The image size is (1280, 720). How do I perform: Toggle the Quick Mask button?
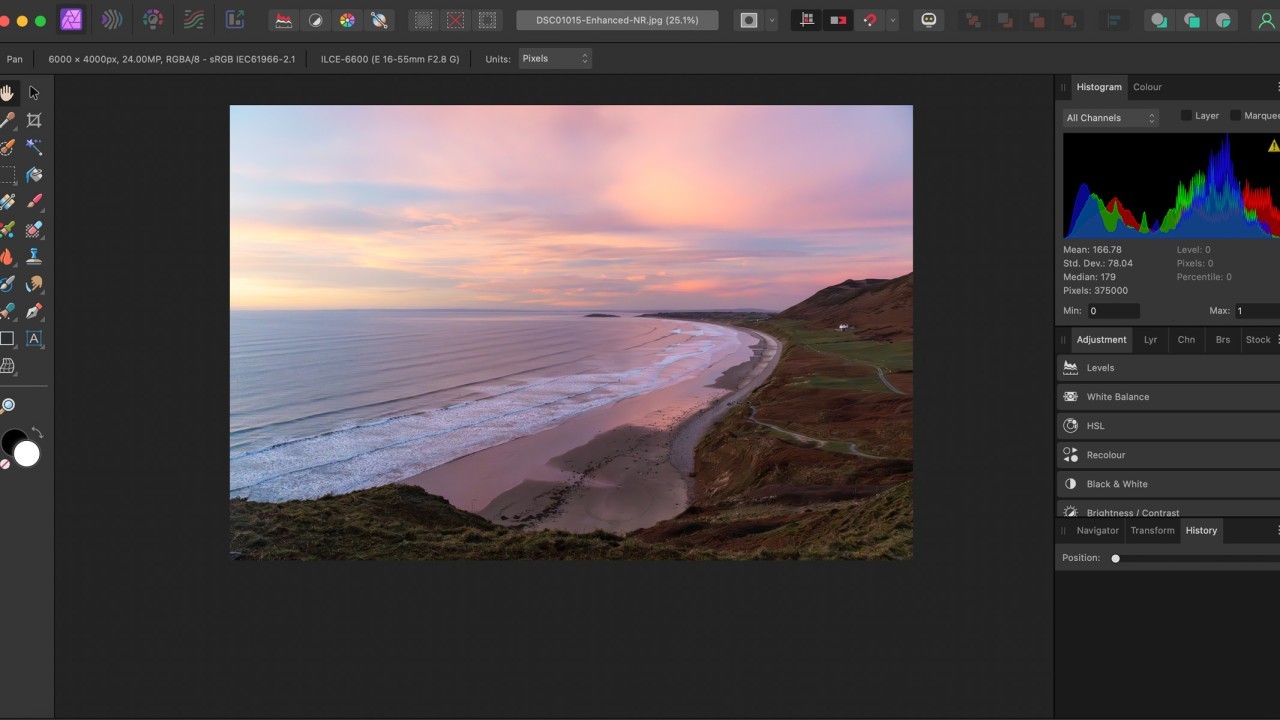(x=749, y=20)
